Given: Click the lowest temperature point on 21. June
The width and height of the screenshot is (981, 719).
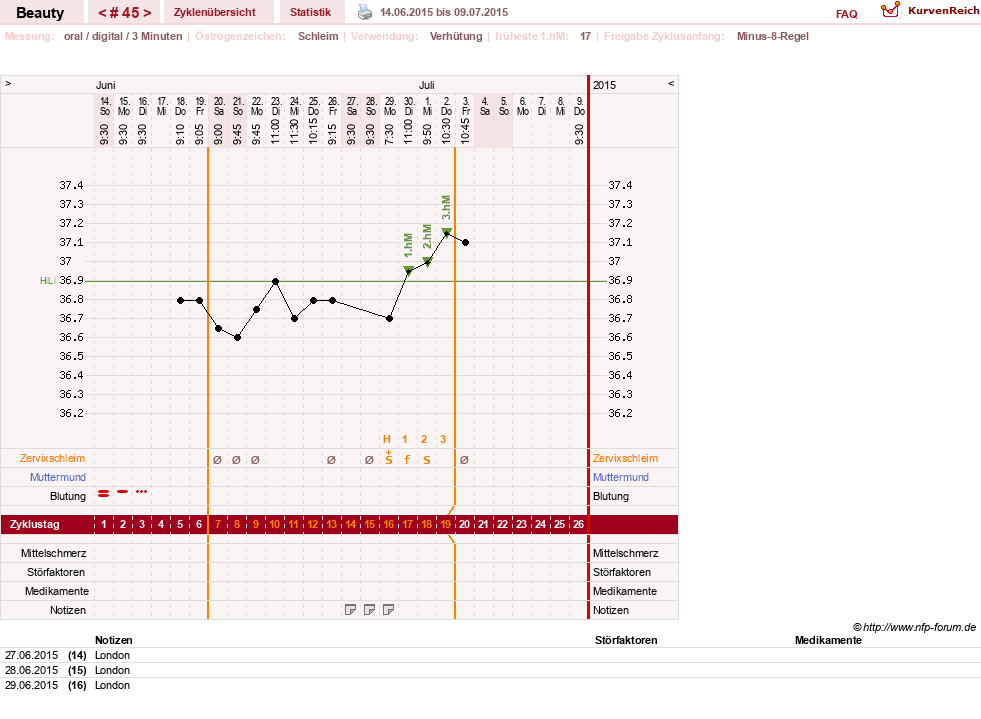Looking at the screenshot, I should pyautogui.click(x=238, y=337).
